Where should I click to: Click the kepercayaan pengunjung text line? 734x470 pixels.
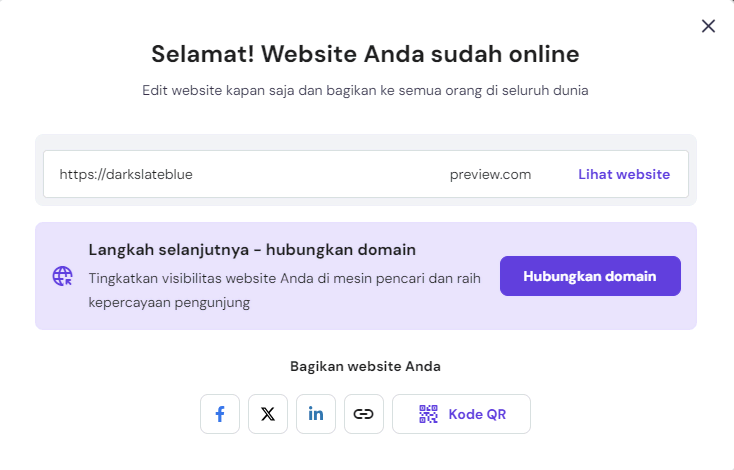click(x=169, y=301)
